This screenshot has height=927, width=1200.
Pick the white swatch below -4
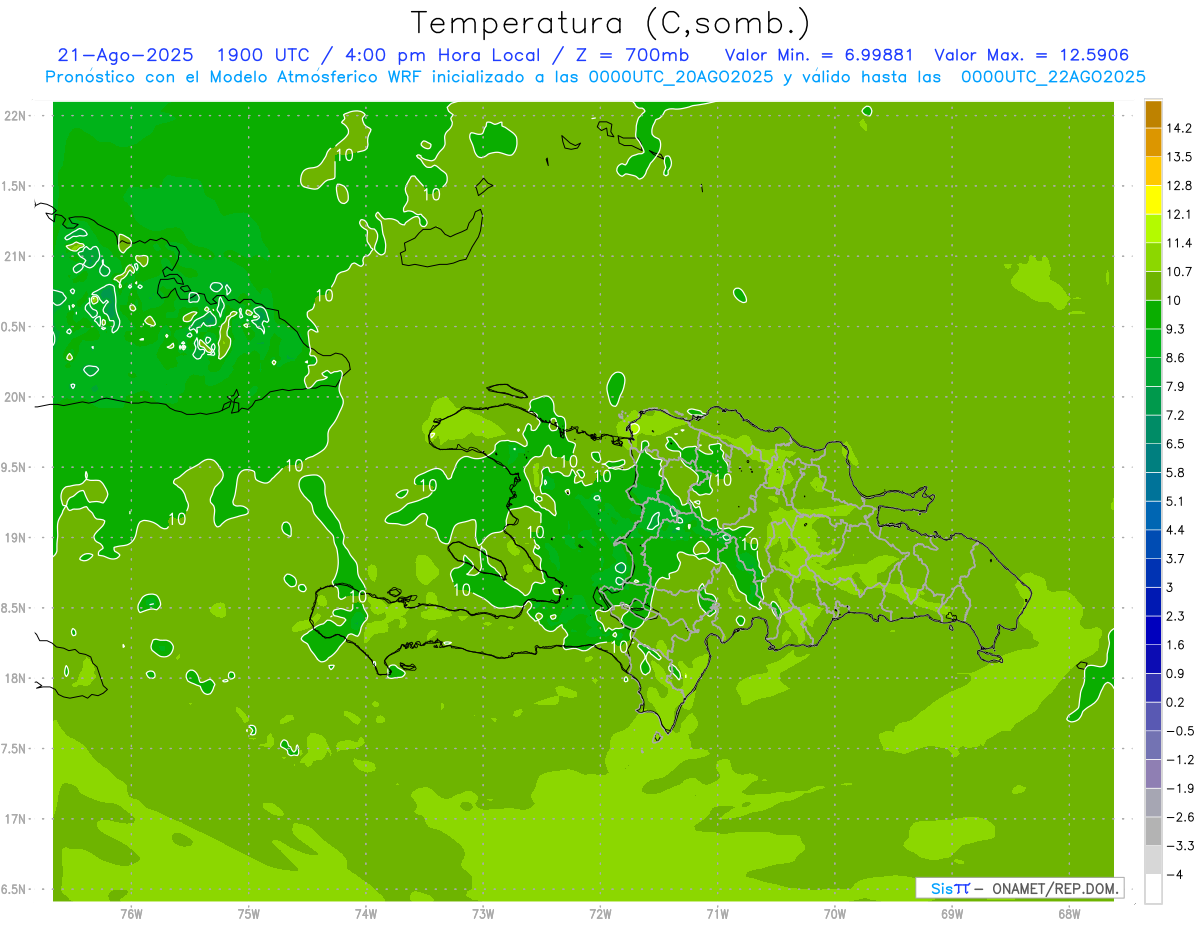1153,889
